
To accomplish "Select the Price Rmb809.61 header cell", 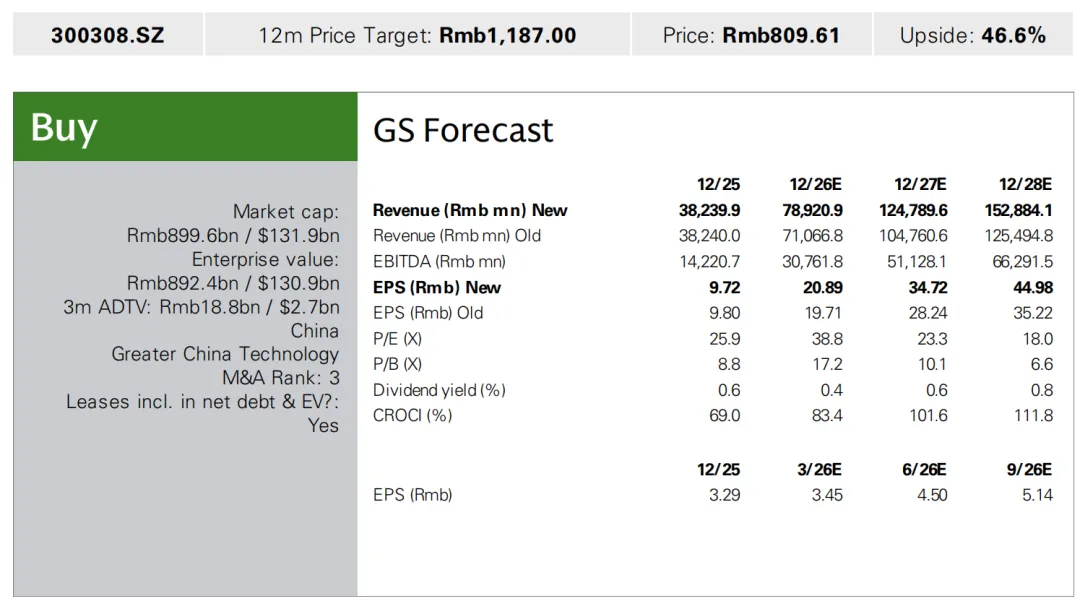I will click(x=751, y=36).
